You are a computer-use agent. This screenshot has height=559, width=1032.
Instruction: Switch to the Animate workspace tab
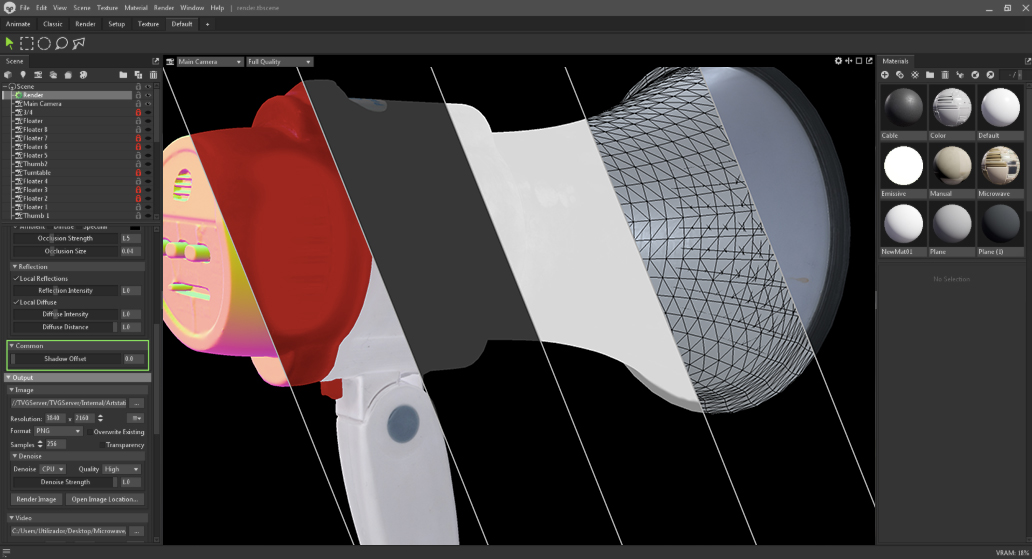(18, 24)
